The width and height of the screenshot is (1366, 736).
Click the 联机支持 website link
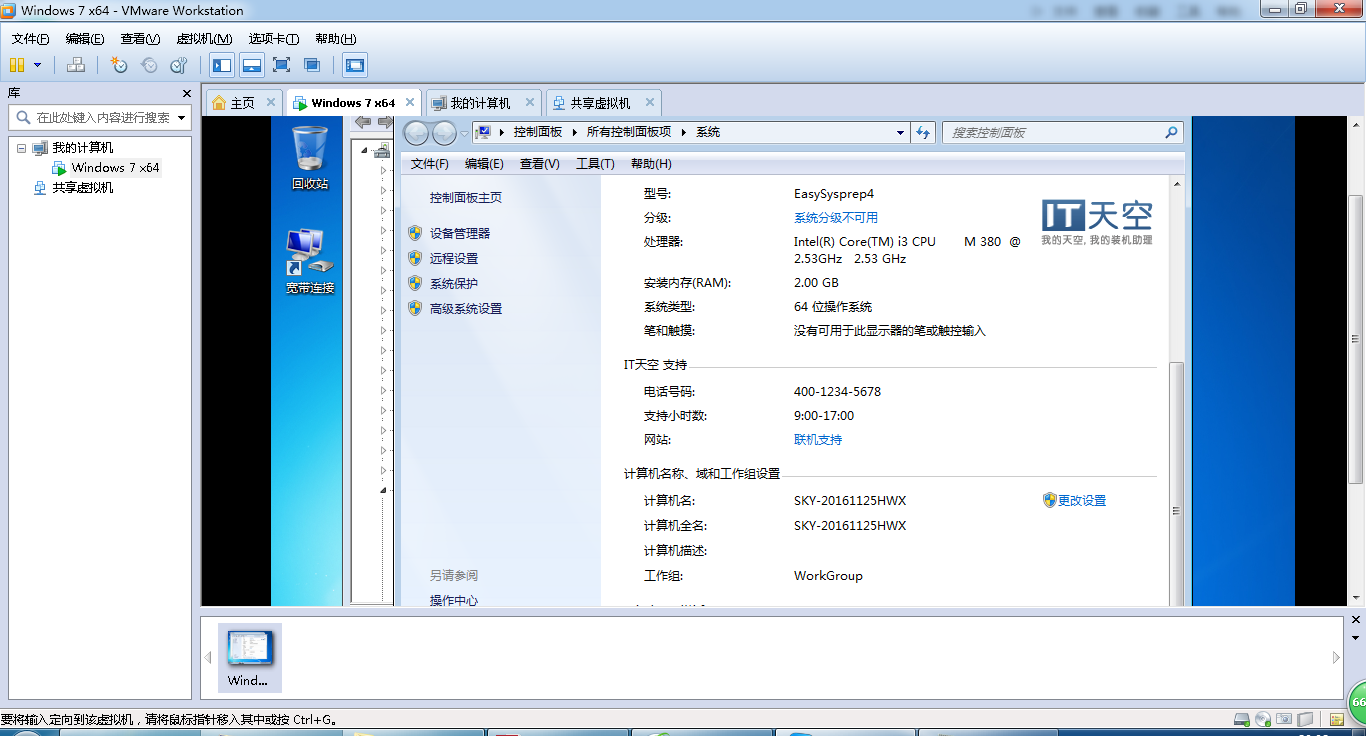coord(818,440)
